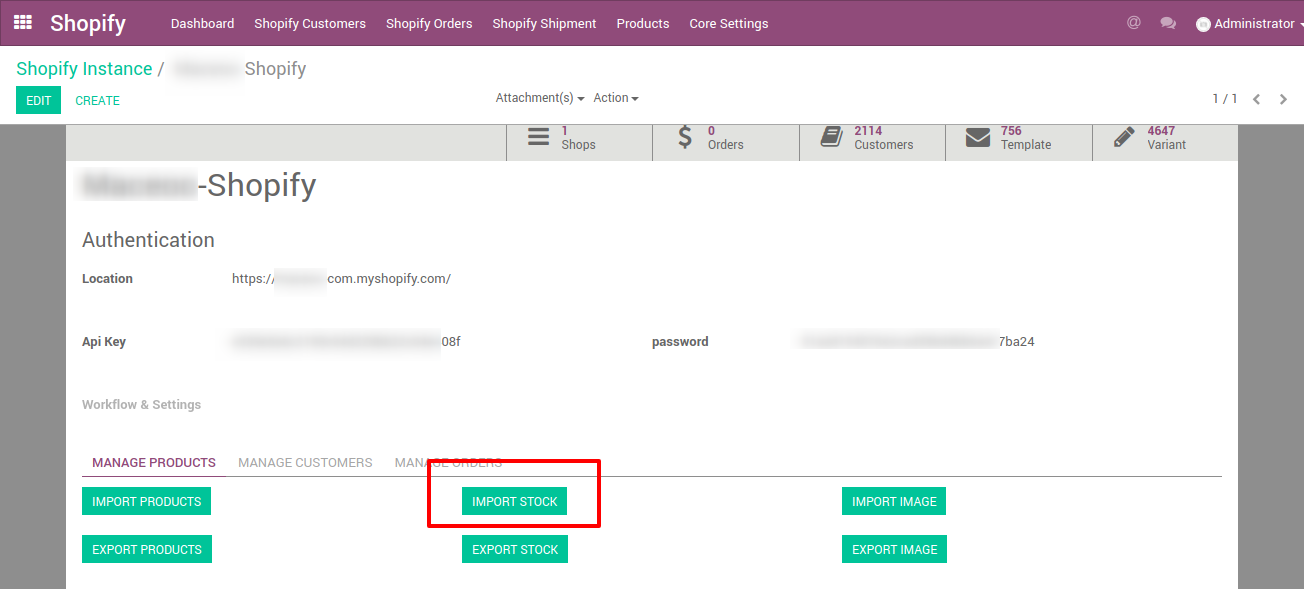This screenshot has height=589, width=1304.
Task: Open the Variant stat with pencil icon
Action: (1165, 138)
